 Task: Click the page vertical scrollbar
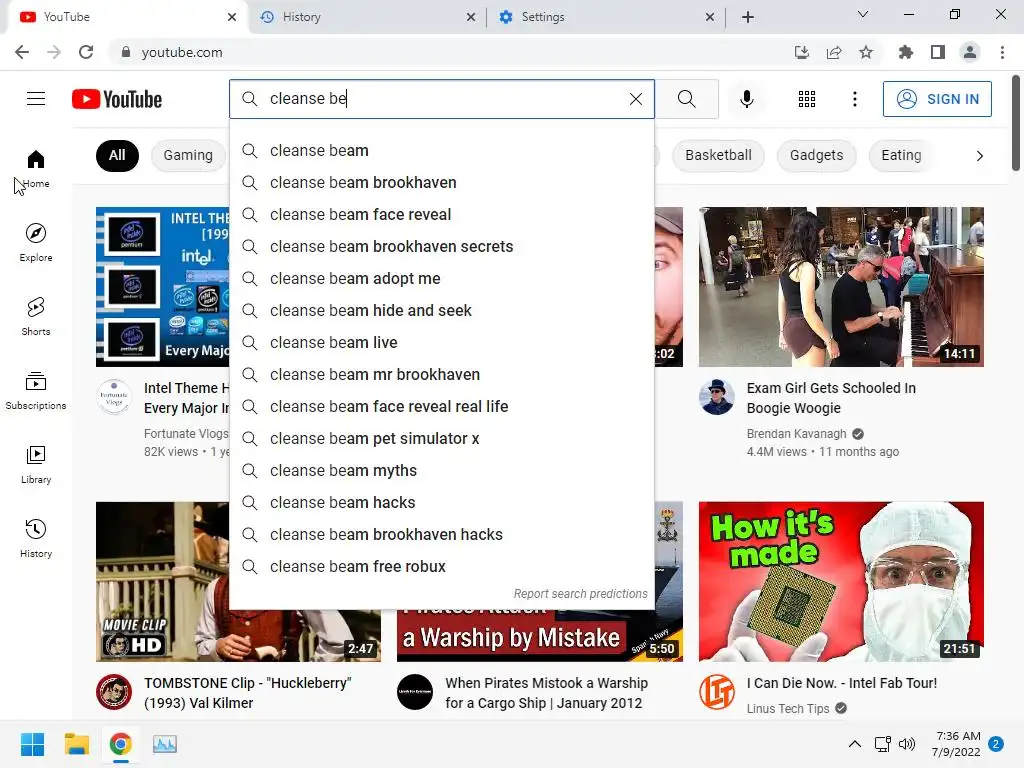point(1016,124)
